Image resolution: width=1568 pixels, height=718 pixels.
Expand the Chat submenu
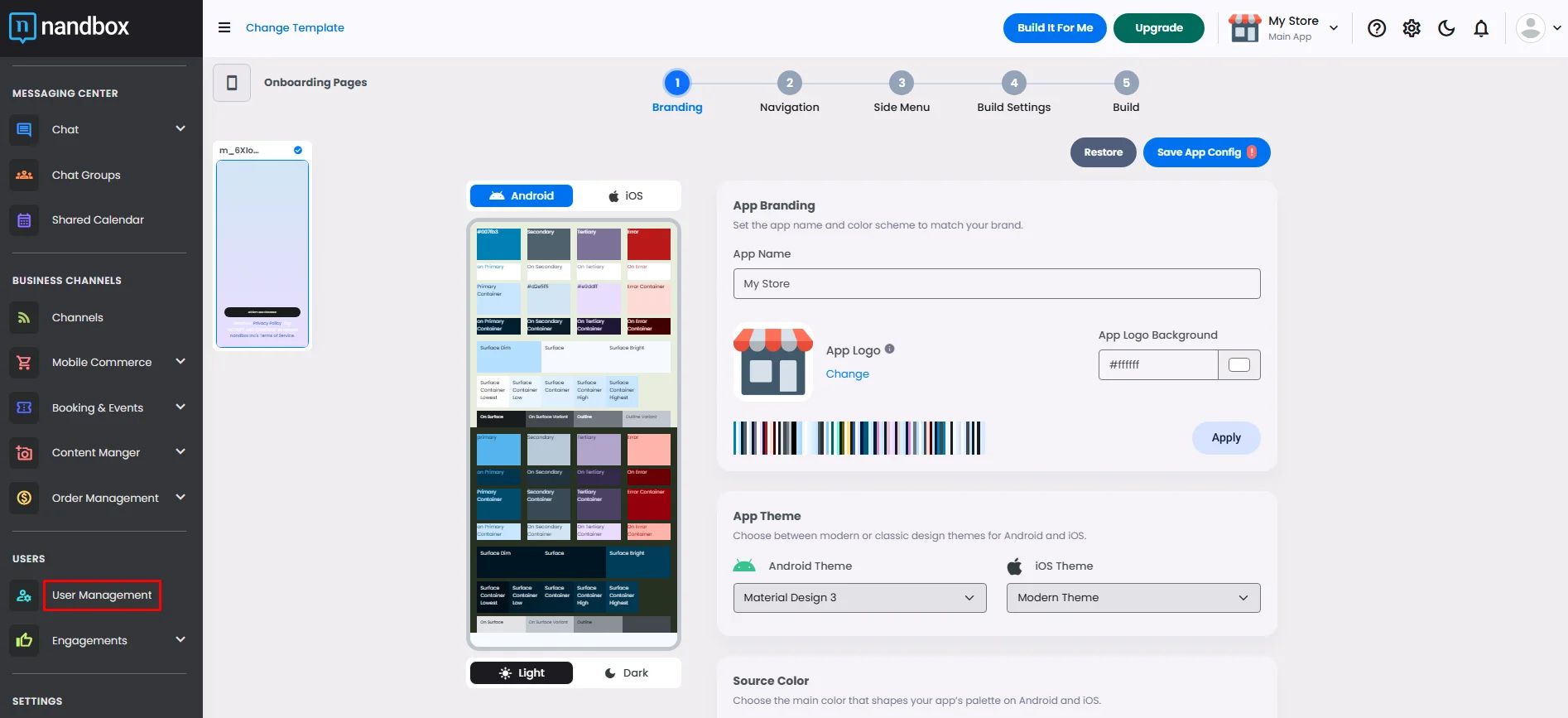[180, 129]
